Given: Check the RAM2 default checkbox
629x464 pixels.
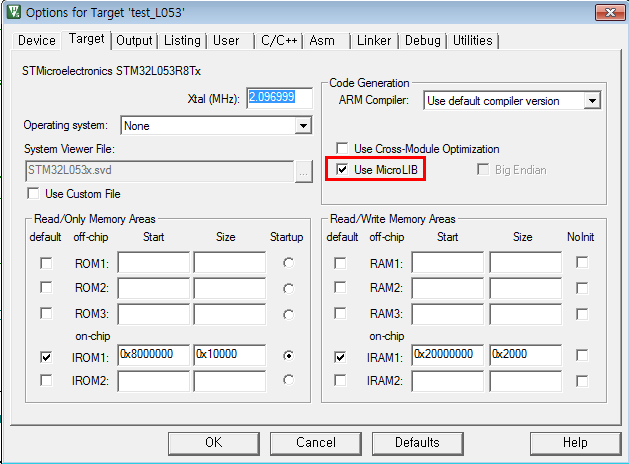Looking at the screenshot, I should tap(340, 288).
